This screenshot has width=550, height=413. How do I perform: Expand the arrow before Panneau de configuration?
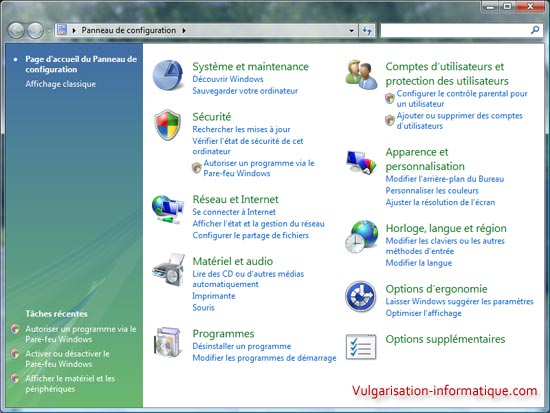(74, 31)
